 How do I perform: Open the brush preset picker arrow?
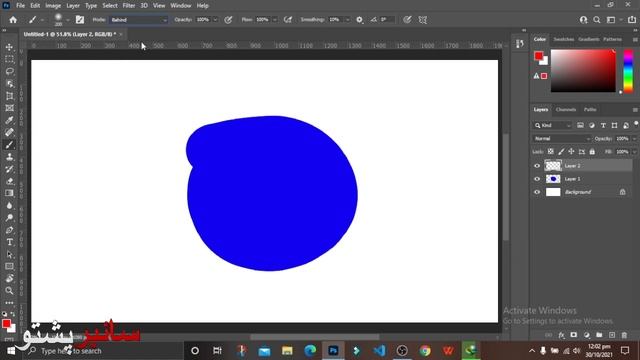click(x=68, y=20)
